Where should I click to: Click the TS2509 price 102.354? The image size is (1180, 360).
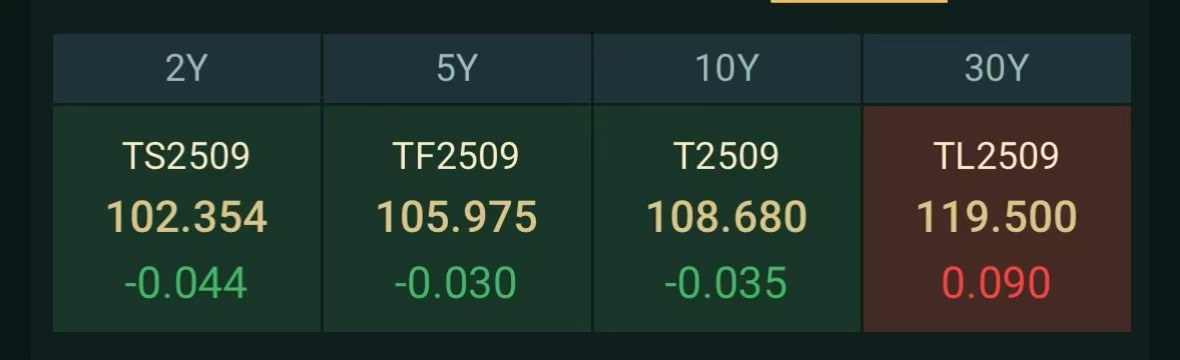click(187, 218)
